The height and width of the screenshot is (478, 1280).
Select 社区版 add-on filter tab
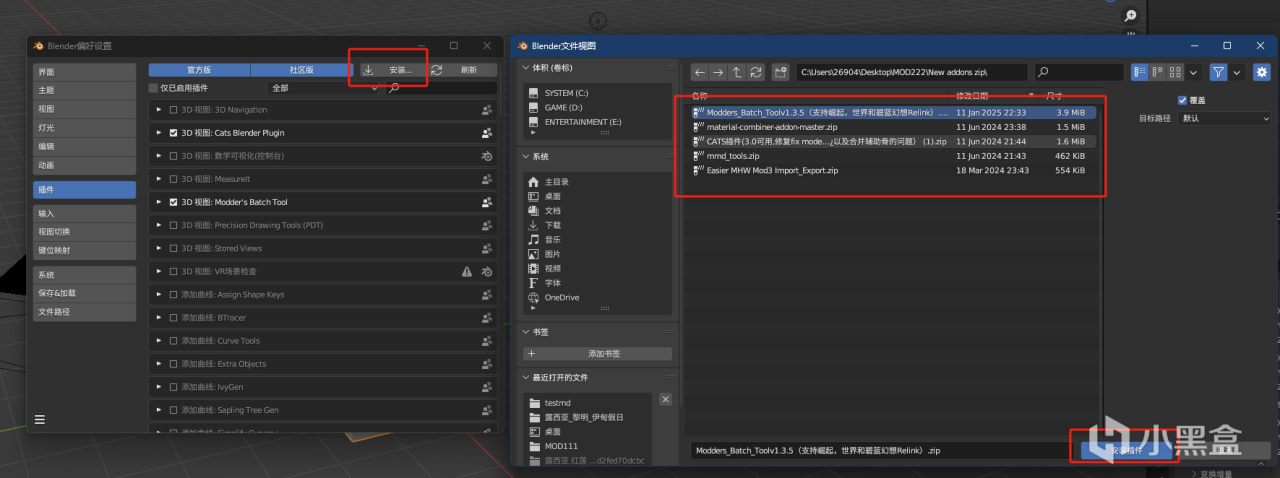pos(301,70)
